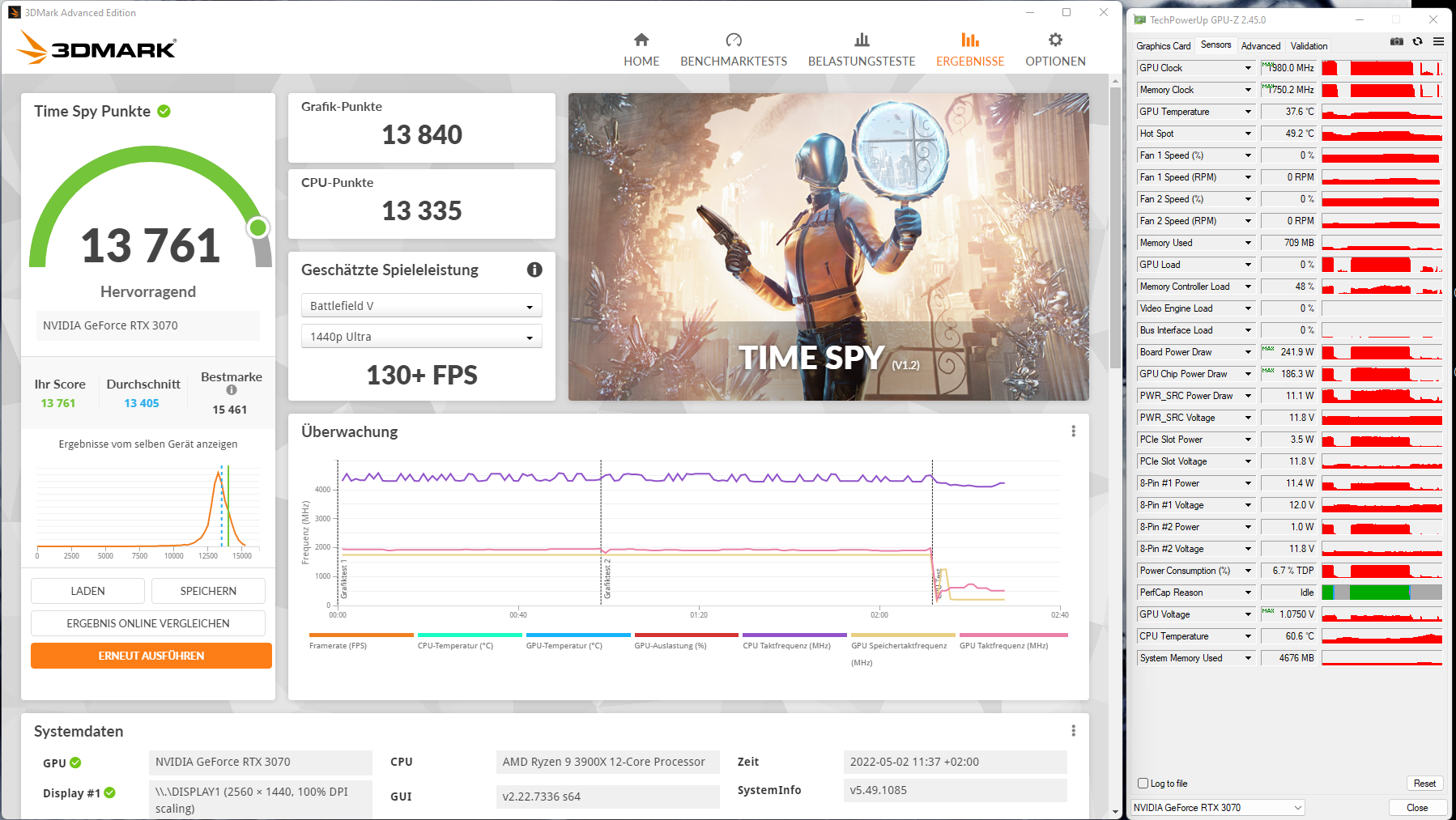1456x820 pixels.
Task: Click the LADEN button
Action: (x=87, y=591)
